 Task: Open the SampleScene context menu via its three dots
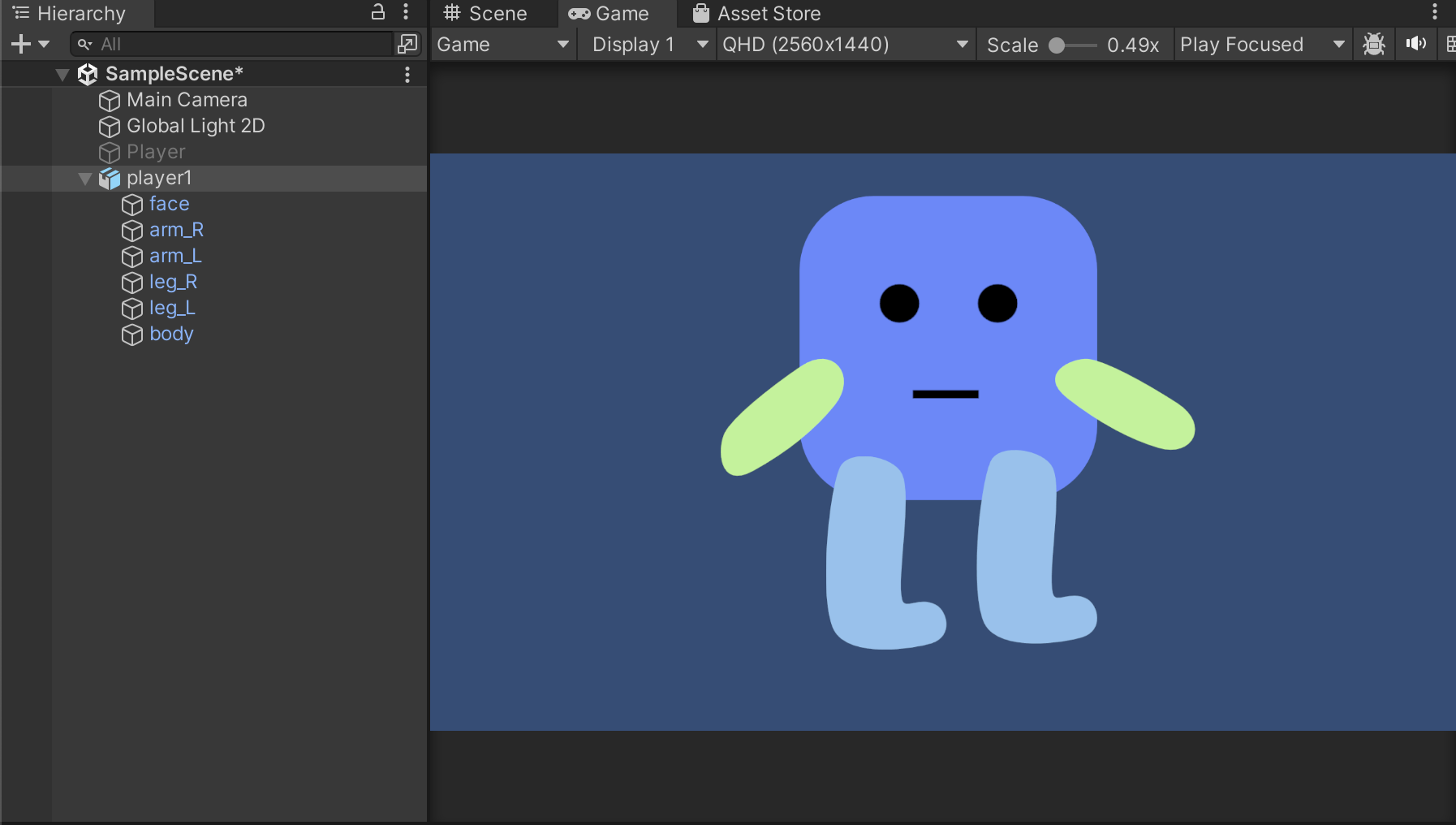click(407, 74)
